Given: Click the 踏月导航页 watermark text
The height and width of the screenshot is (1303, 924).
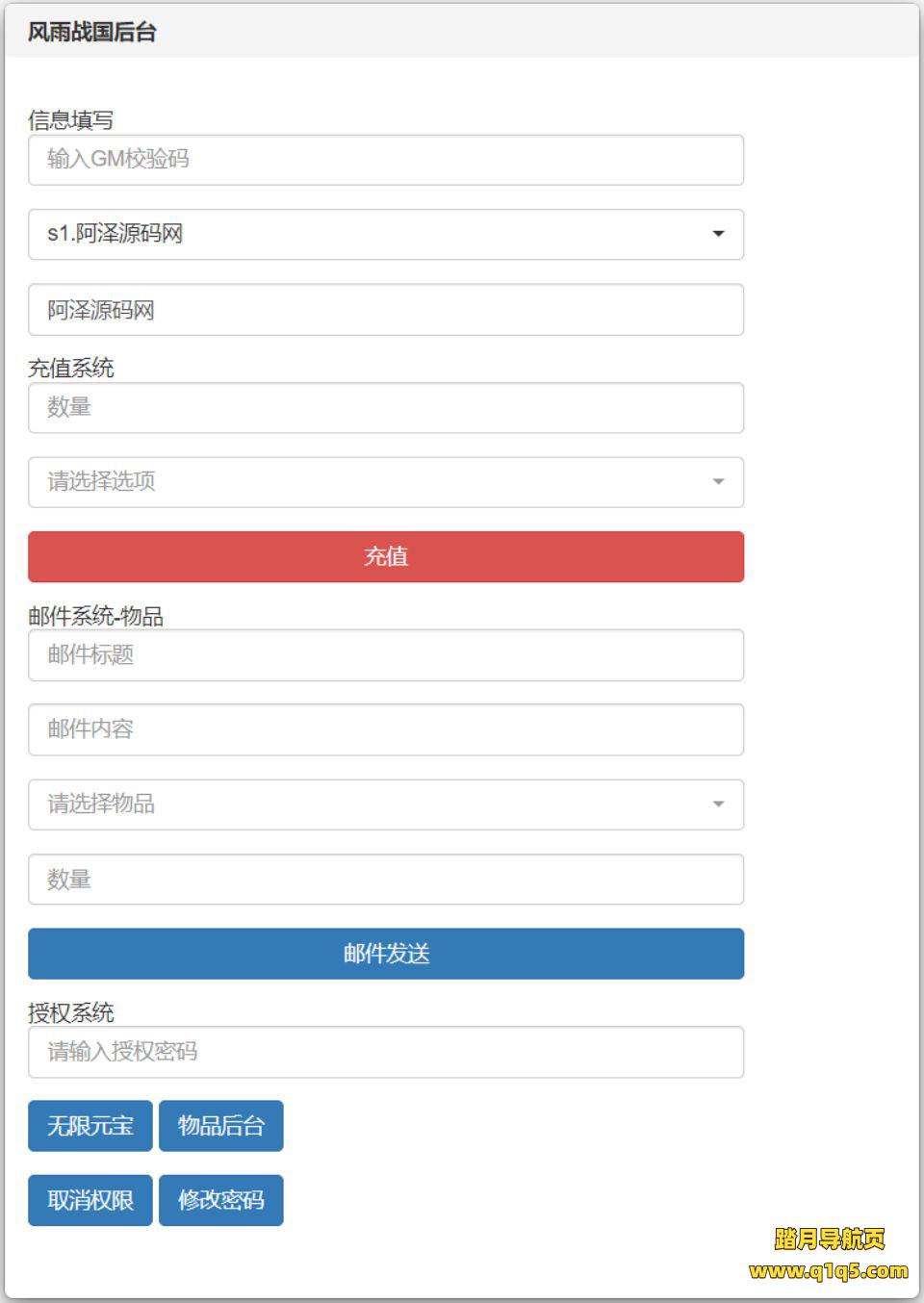Looking at the screenshot, I should (x=829, y=1239).
